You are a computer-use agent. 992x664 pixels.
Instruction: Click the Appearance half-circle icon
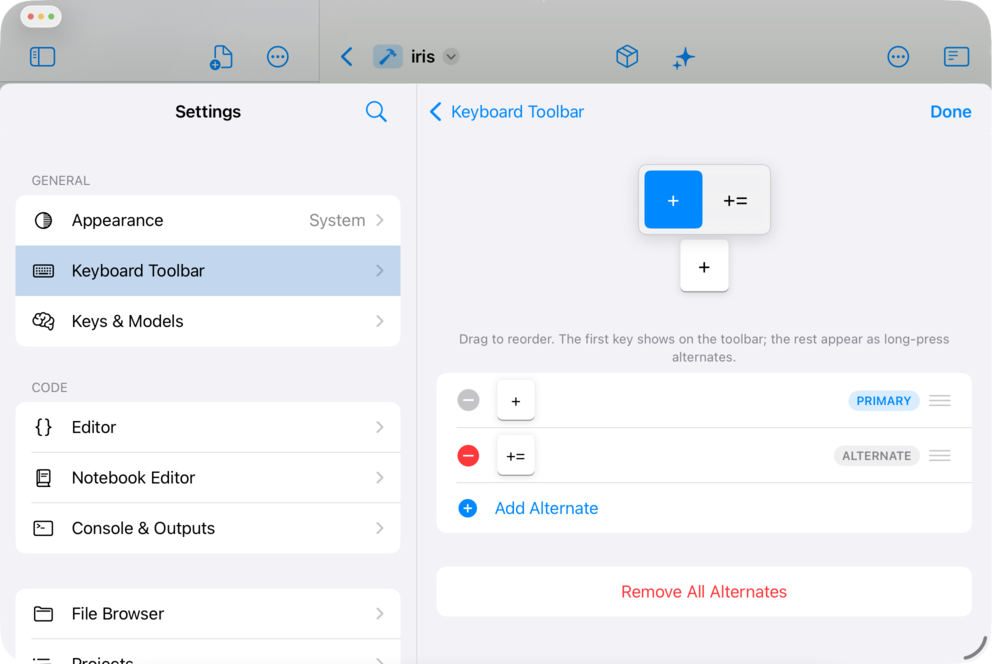point(43,220)
